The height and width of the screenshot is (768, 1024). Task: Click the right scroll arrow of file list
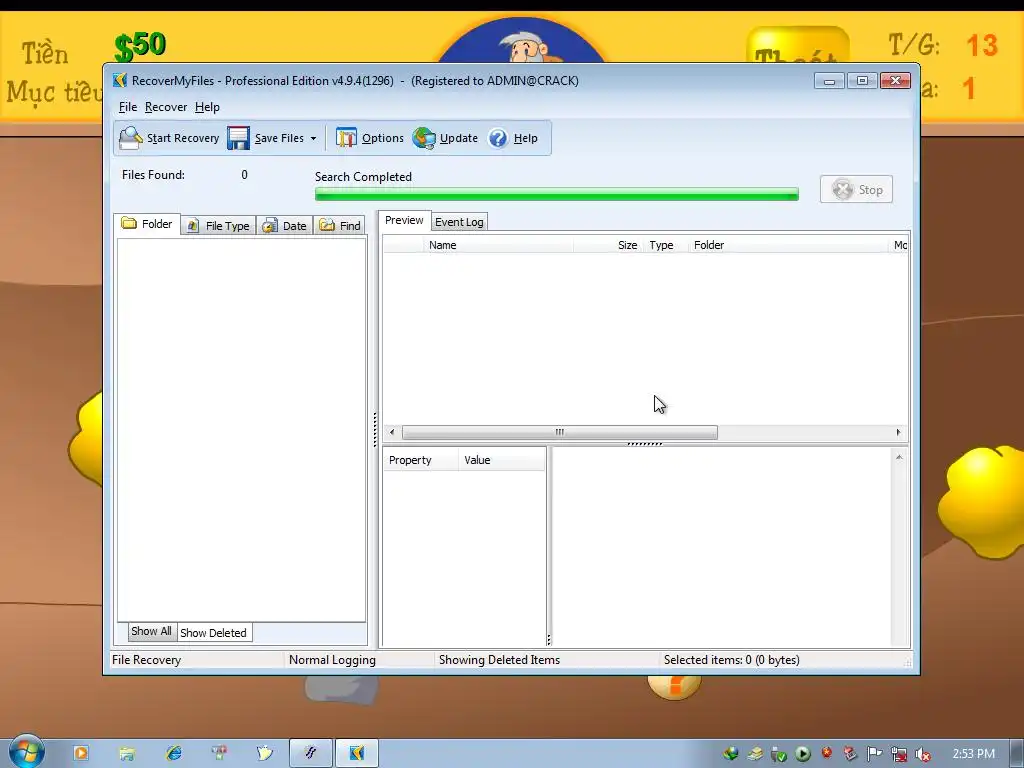(898, 432)
